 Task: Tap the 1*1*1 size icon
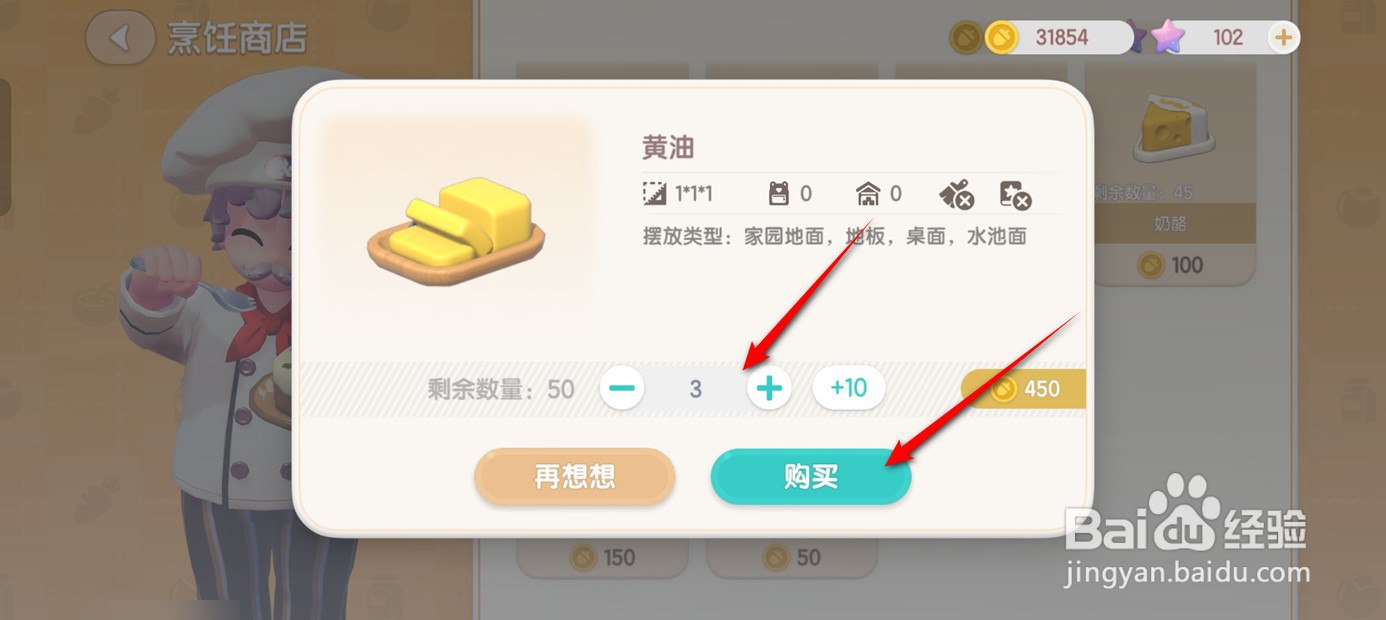pos(655,193)
